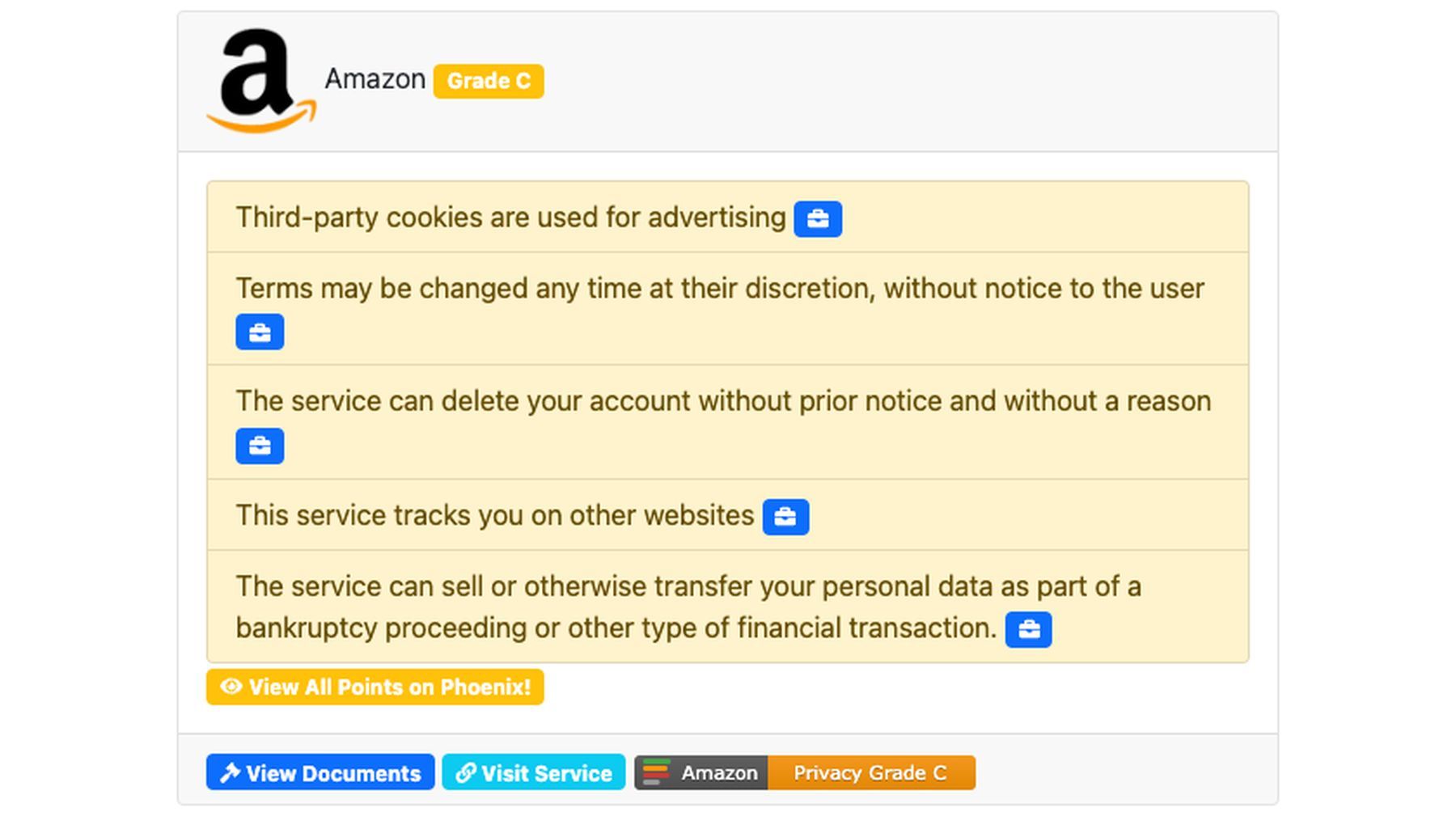Click the briefcase icon for website tracking point
This screenshot has height=816, width=1456.
787,517
